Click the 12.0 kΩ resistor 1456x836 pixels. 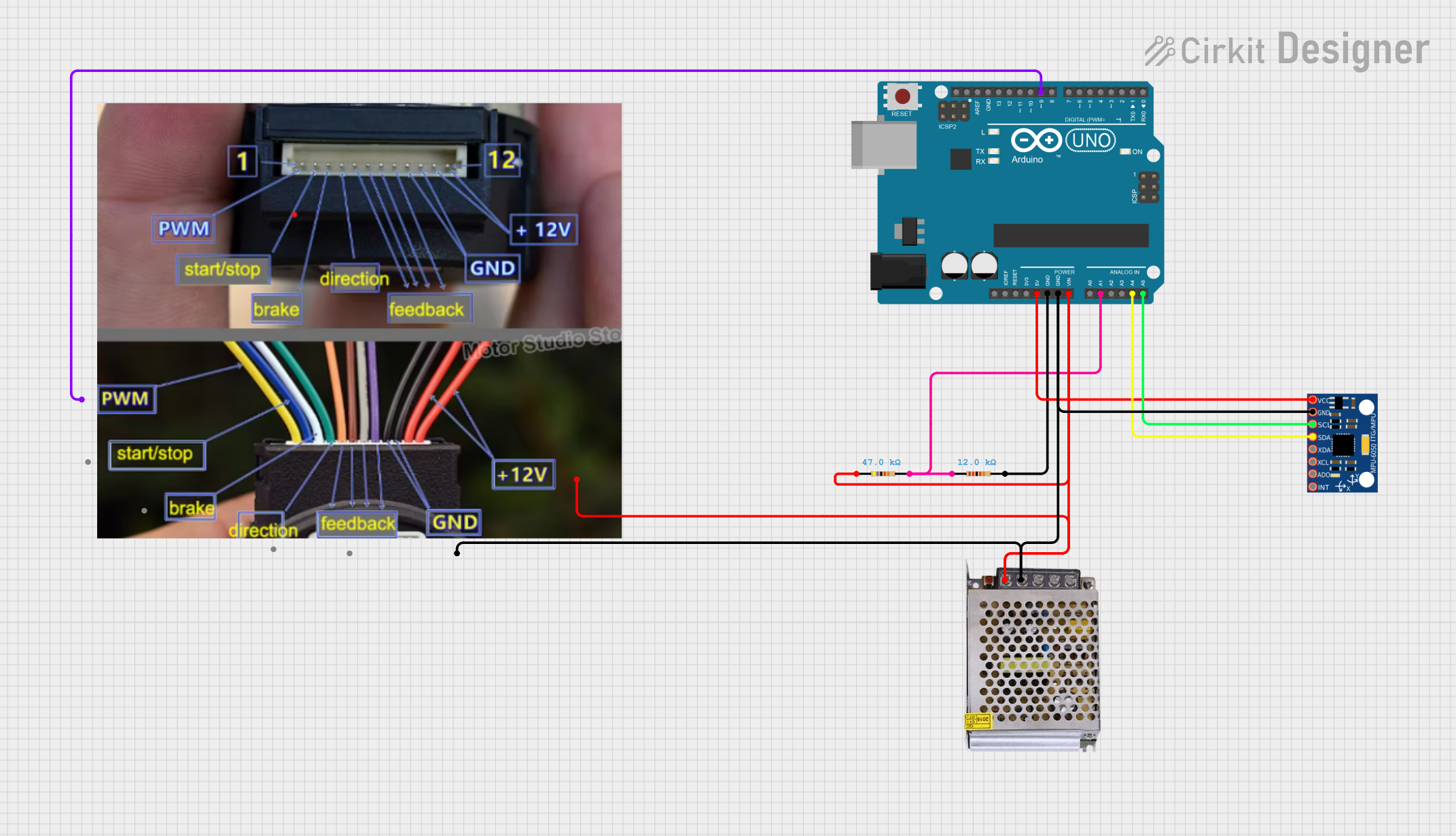click(x=978, y=473)
